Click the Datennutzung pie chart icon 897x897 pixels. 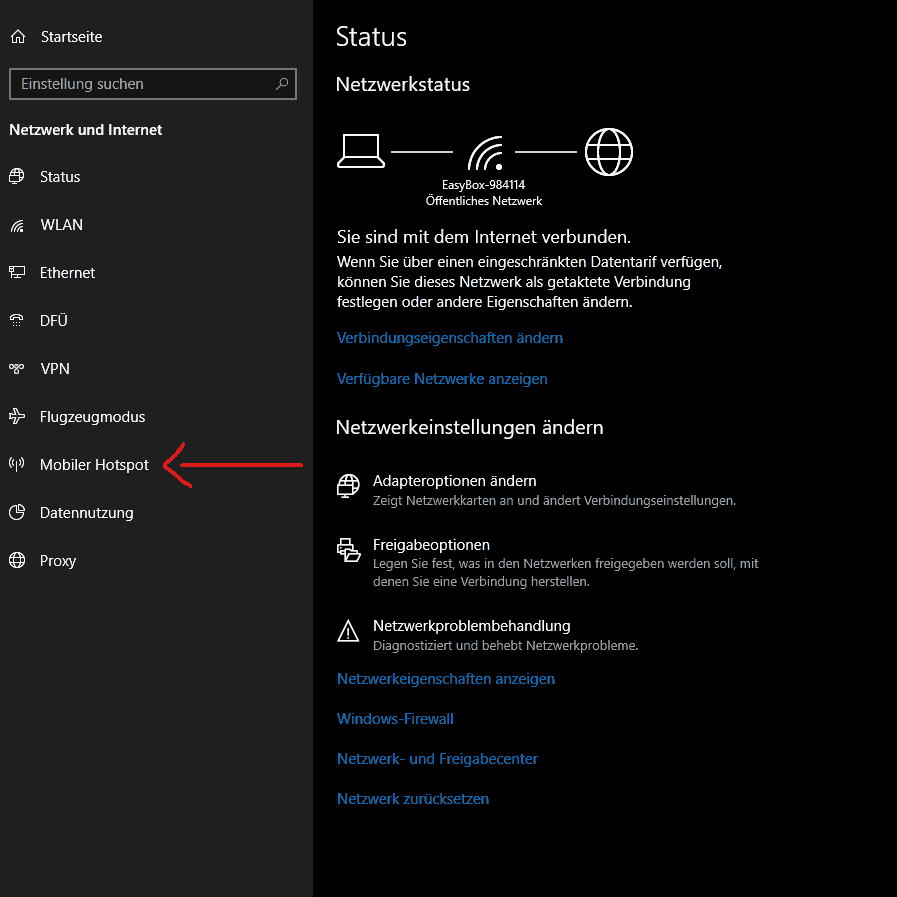[x=17, y=513]
